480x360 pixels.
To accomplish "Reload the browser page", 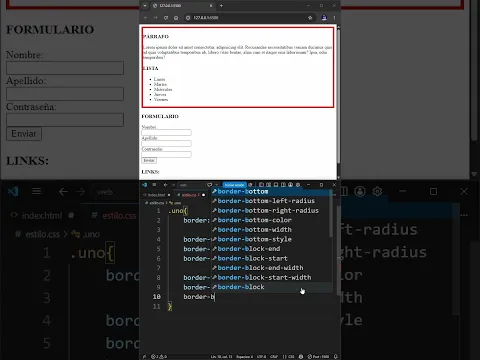I will 166,18.
